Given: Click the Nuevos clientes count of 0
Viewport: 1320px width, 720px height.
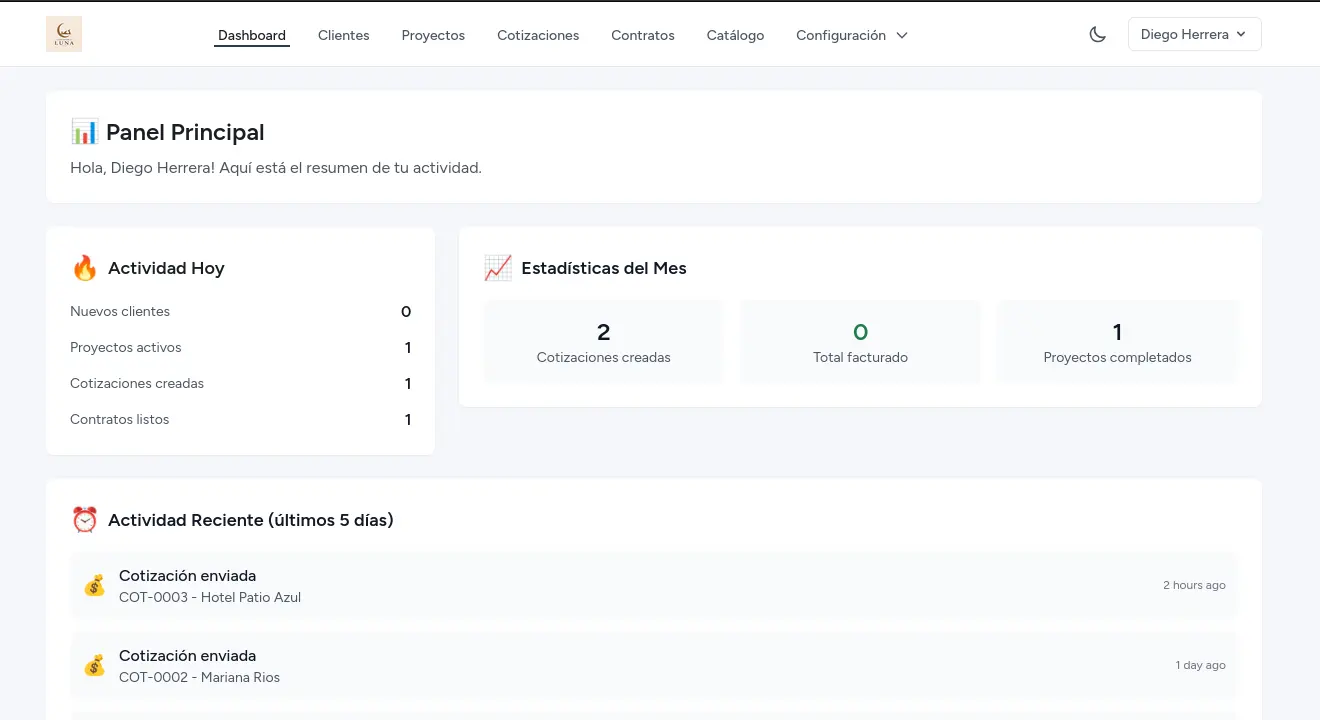Looking at the screenshot, I should [406, 311].
